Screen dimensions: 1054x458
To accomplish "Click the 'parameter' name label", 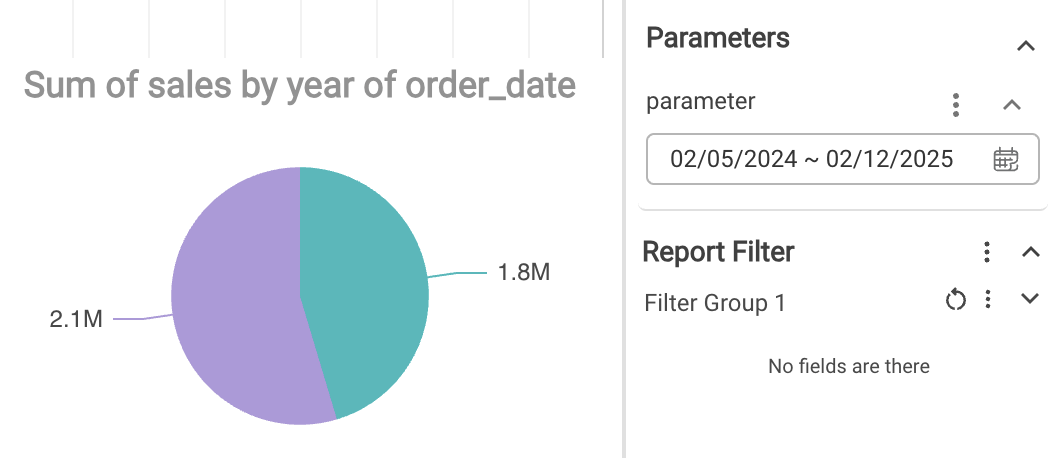I will (701, 101).
